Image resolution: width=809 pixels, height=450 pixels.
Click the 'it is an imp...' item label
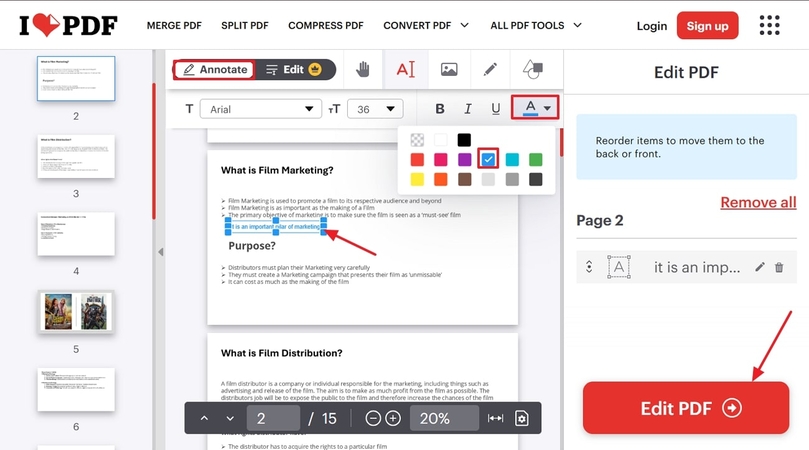click(x=697, y=267)
